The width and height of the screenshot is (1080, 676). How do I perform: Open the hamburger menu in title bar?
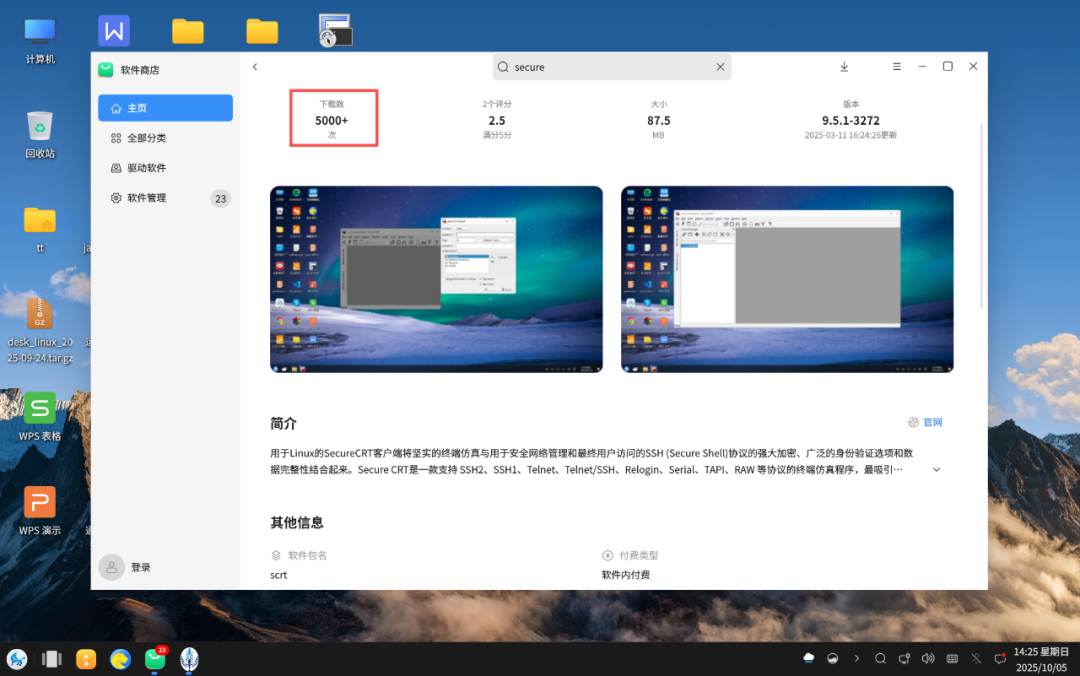tap(896, 67)
